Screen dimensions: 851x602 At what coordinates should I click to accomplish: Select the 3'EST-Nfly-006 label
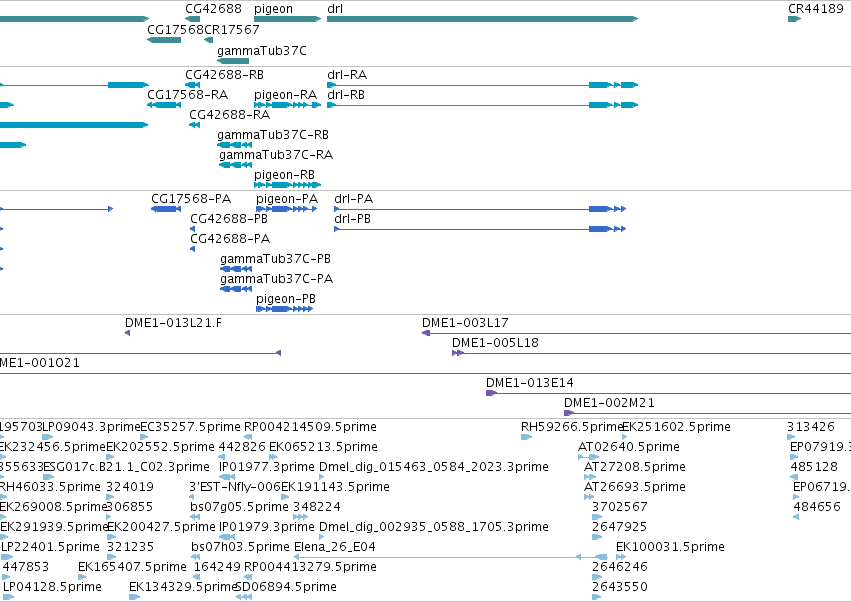(x=234, y=487)
